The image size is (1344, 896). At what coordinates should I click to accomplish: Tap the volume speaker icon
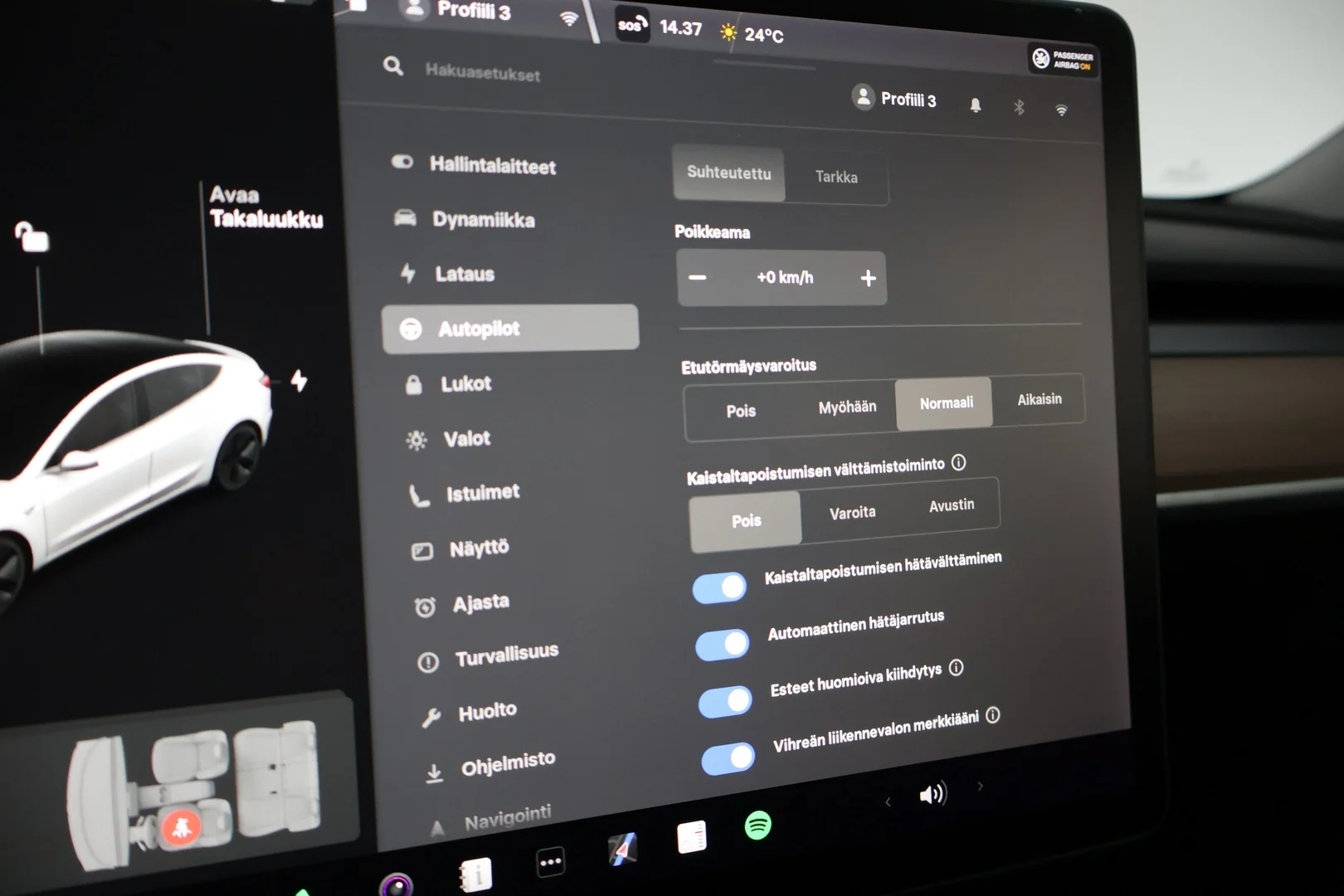(933, 795)
